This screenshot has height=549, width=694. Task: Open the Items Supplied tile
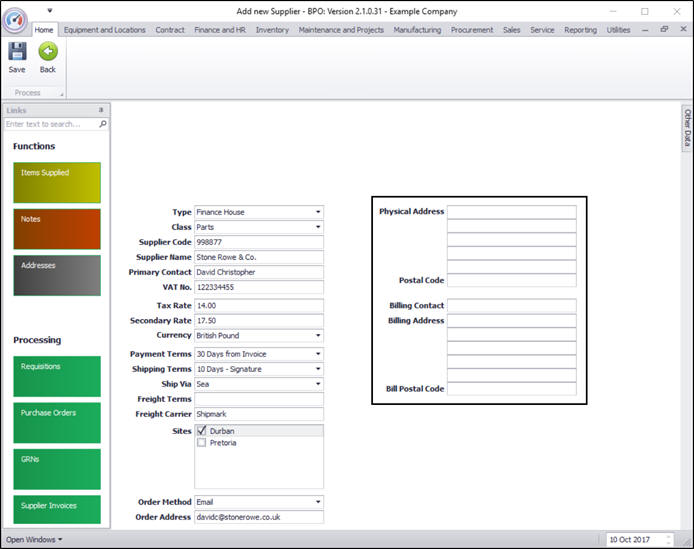click(57, 182)
